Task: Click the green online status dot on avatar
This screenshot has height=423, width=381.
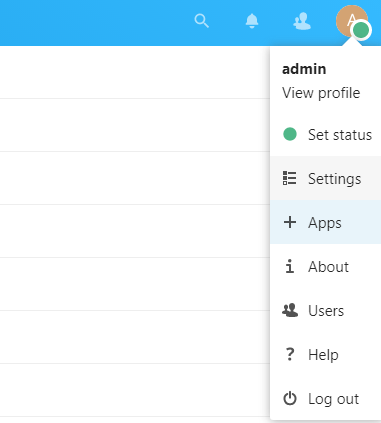Action: pyautogui.click(x=361, y=31)
